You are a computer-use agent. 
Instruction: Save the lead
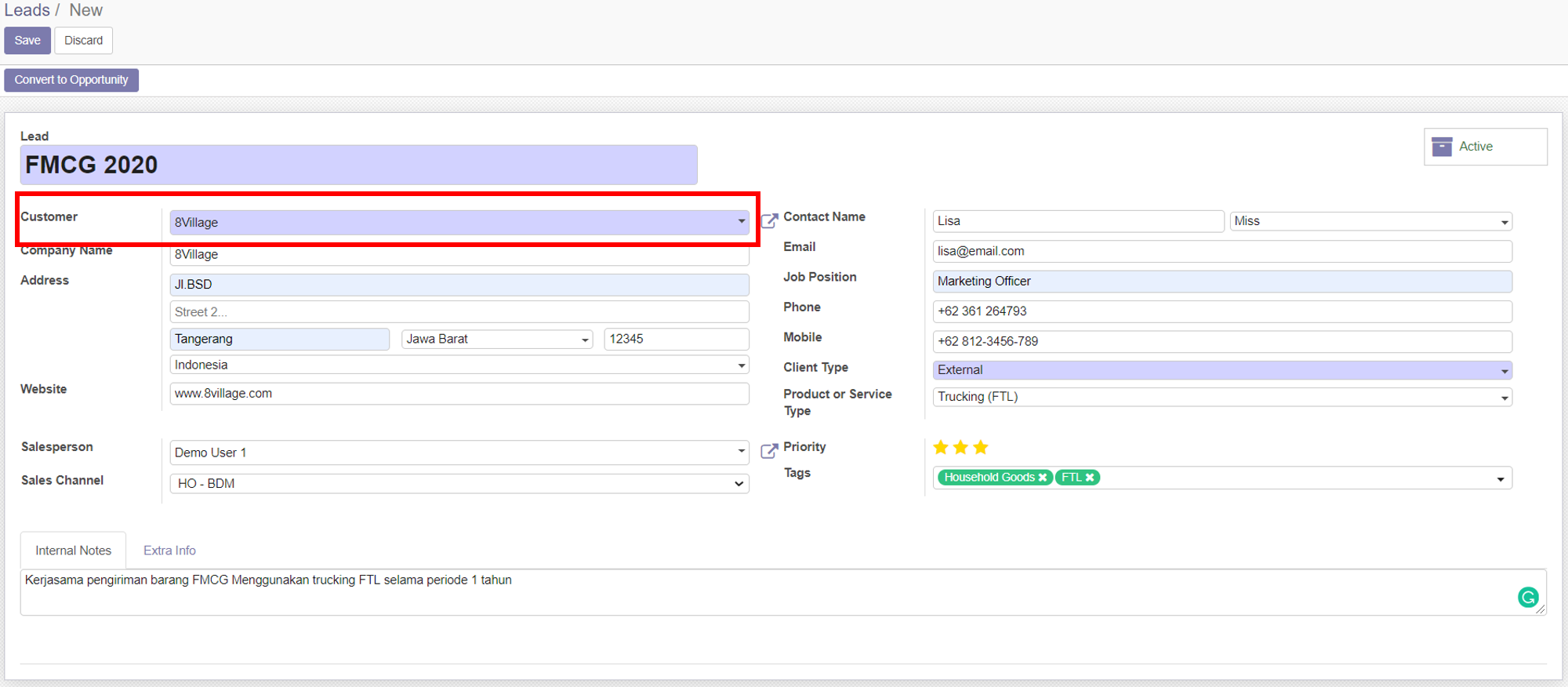[27, 41]
